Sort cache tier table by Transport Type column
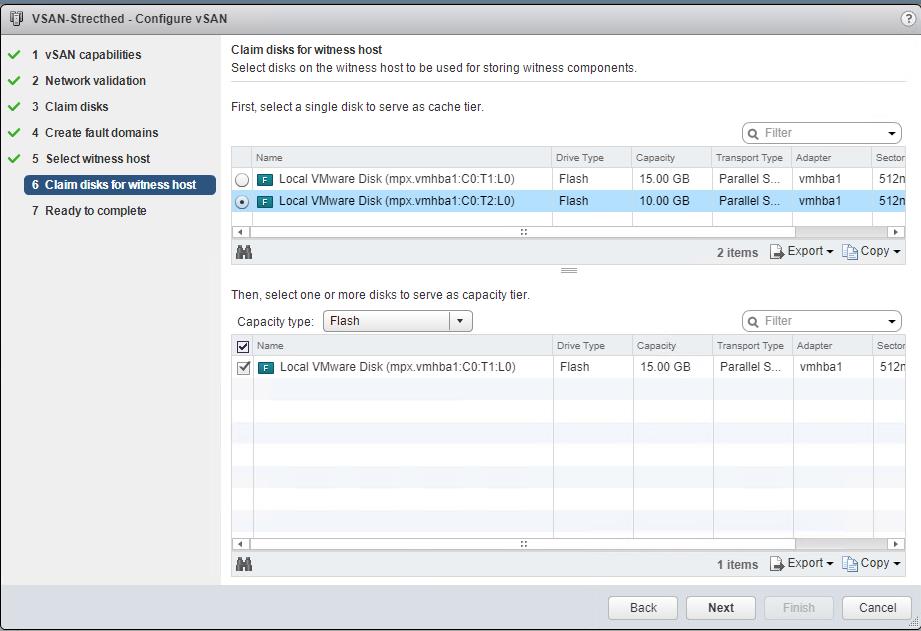921x631 pixels. [752, 157]
